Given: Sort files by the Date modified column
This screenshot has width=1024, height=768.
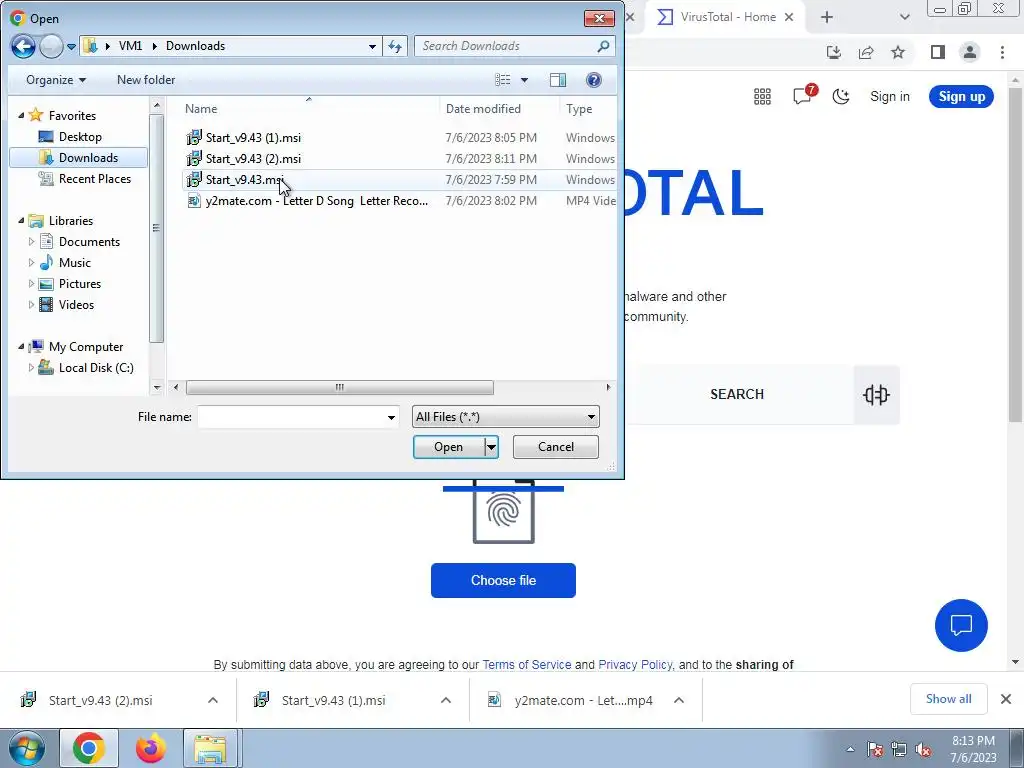Looking at the screenshot, I should click(483, 109).
